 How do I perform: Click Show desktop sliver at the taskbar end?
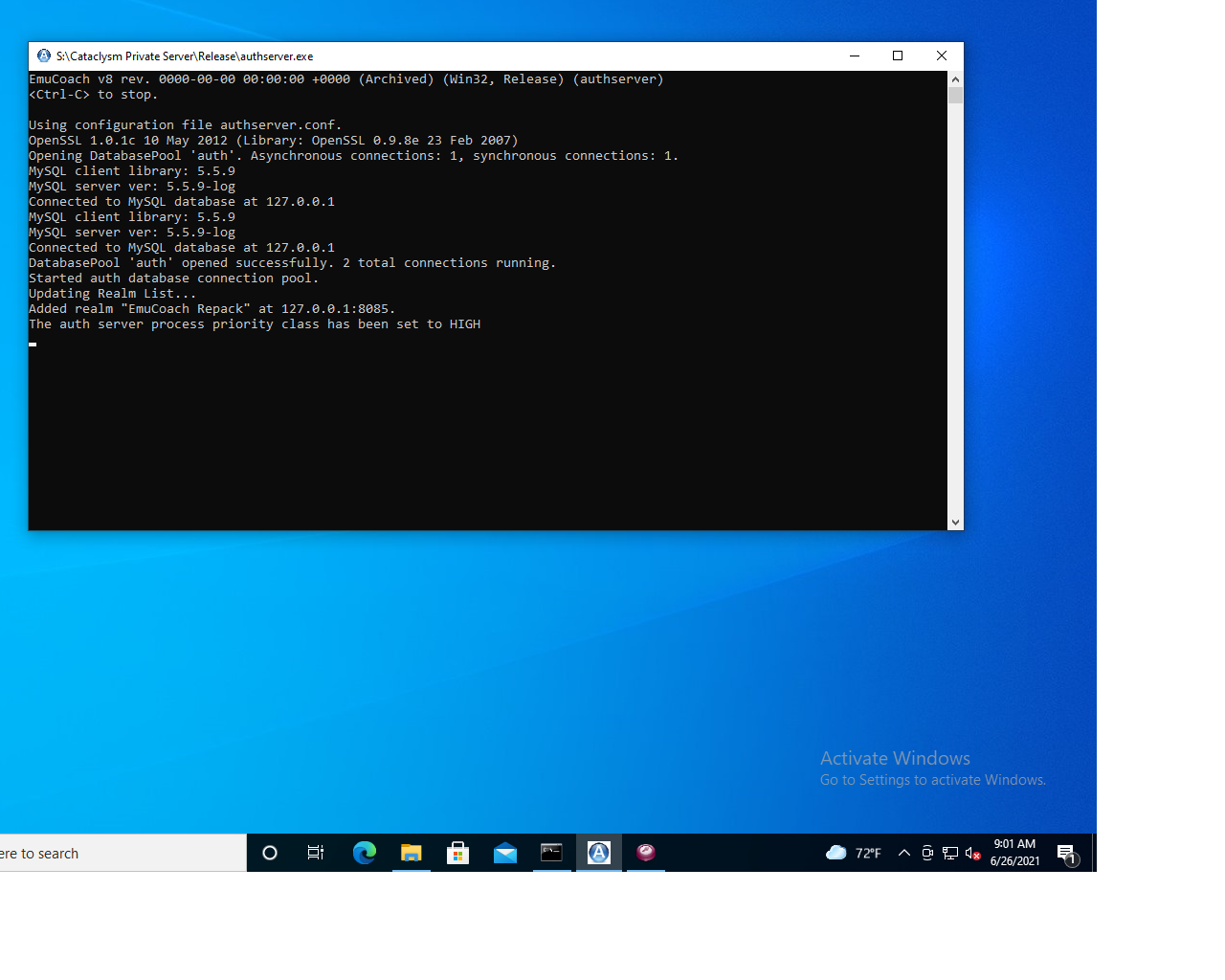(x=1094, y=853)
